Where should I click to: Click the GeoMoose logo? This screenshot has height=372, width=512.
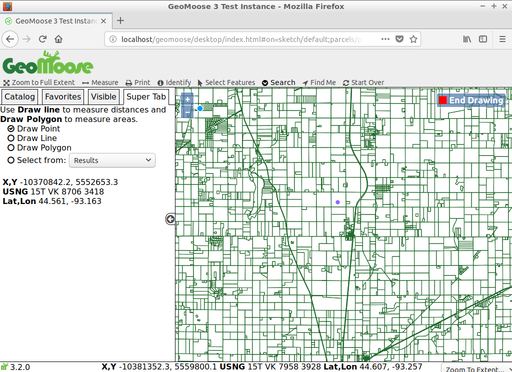coord(48,63)
